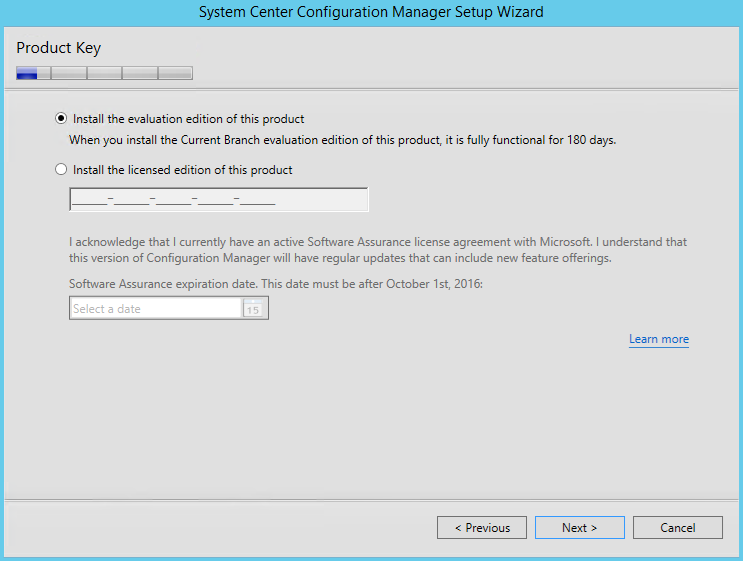
Task: Click the second wizard progress segment
Action: 69,73
